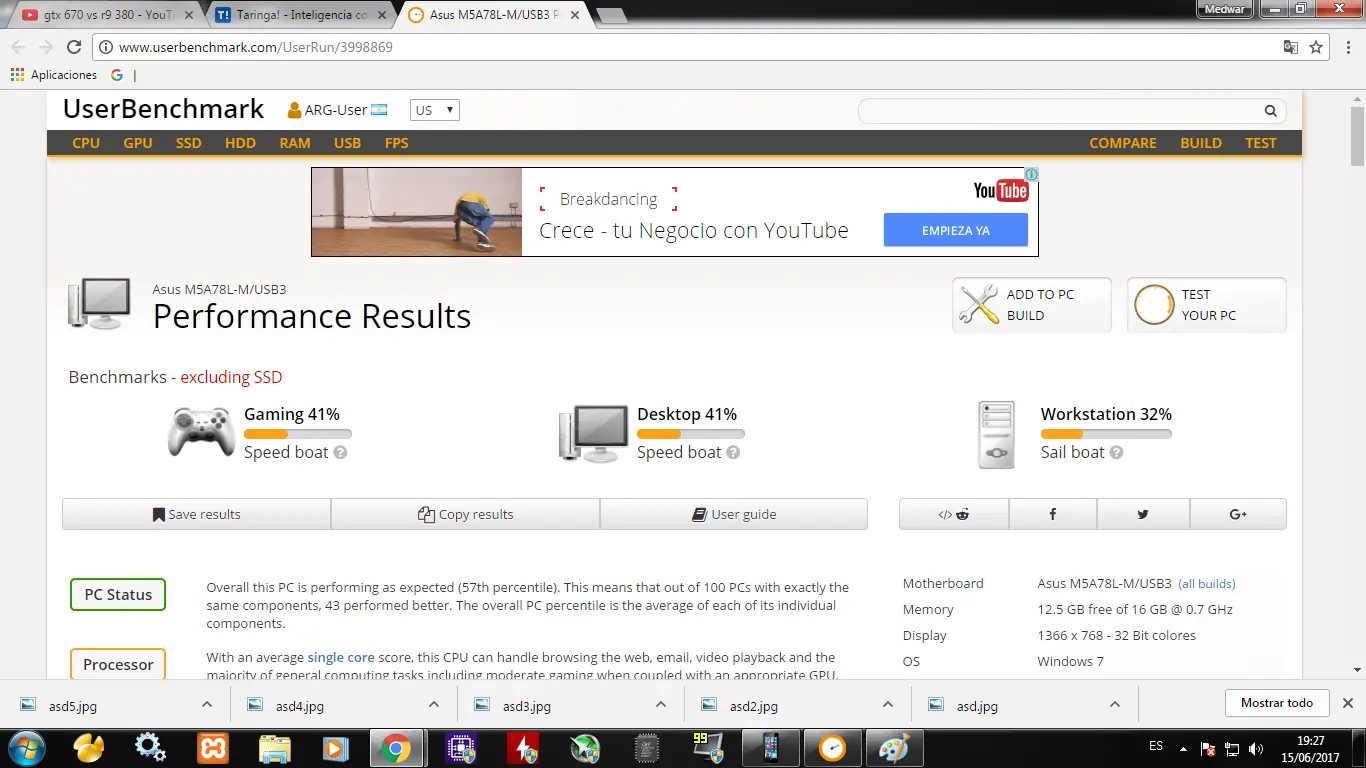Click the Add to PC Build tools icon
The width and height of the screenshot is (1366, 768).
979,304
